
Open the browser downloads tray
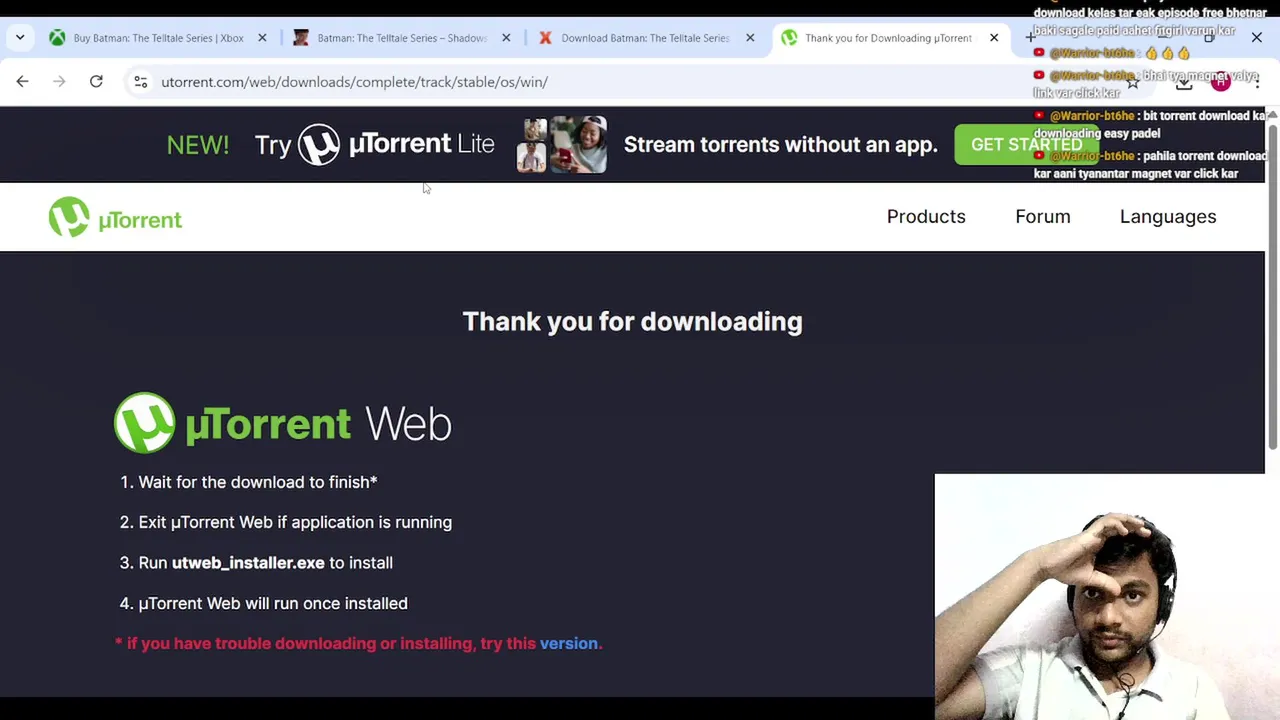click(x=1184, y=82)
